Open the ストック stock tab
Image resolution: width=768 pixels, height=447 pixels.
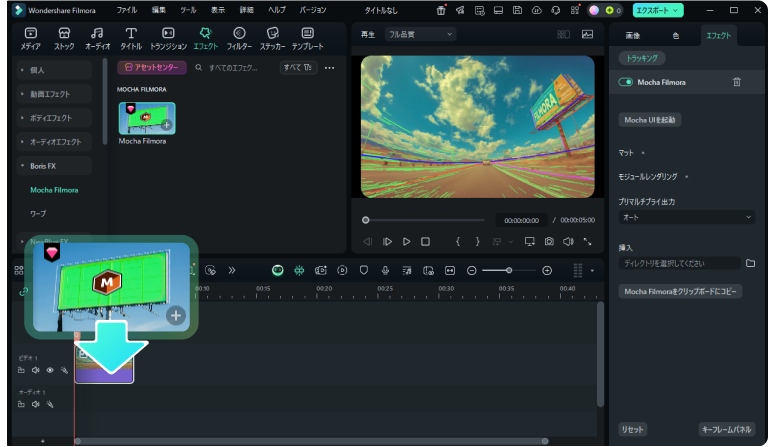tap(64, 39)
